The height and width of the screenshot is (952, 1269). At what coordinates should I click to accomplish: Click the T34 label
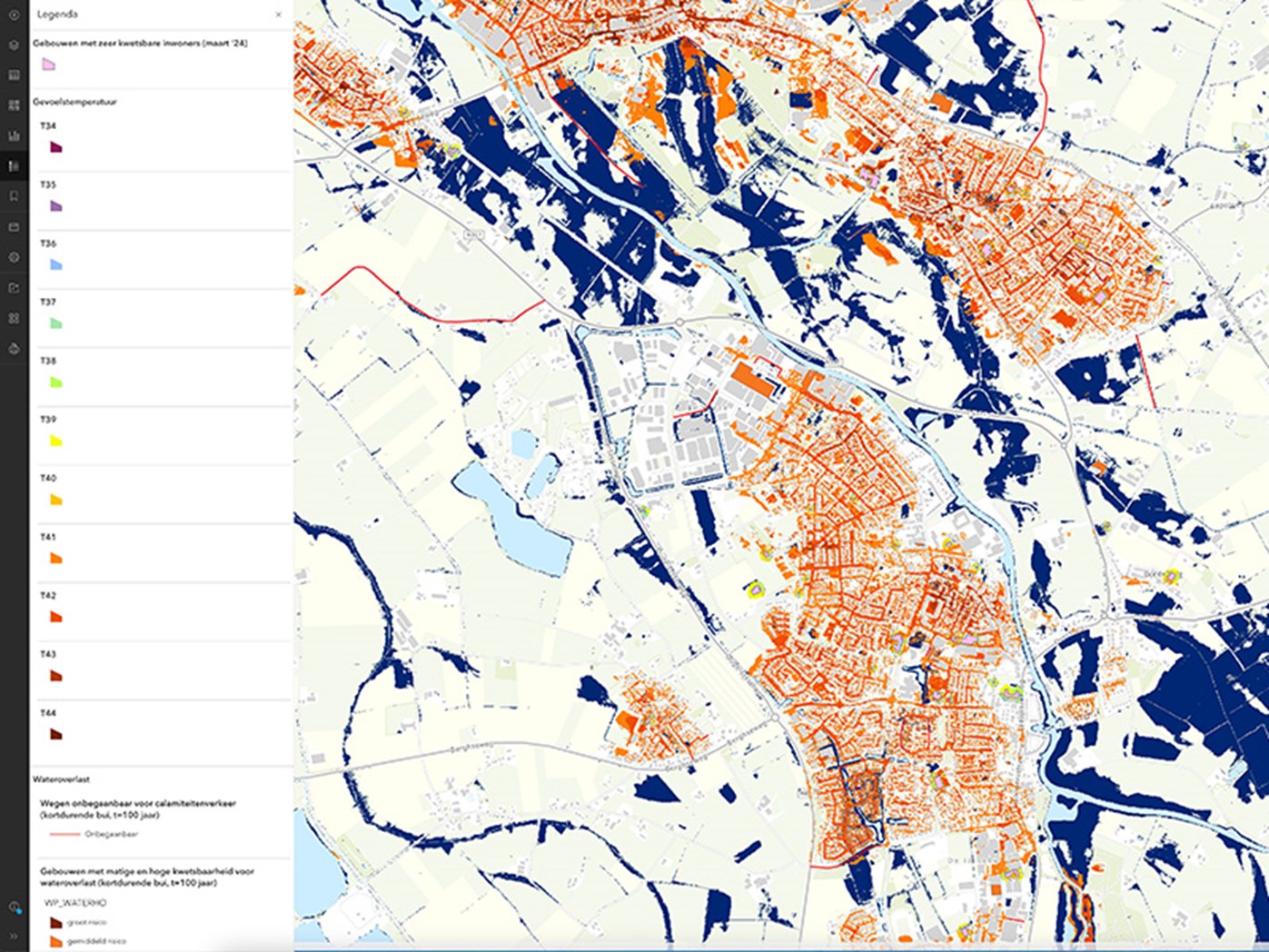coord(48,126)
